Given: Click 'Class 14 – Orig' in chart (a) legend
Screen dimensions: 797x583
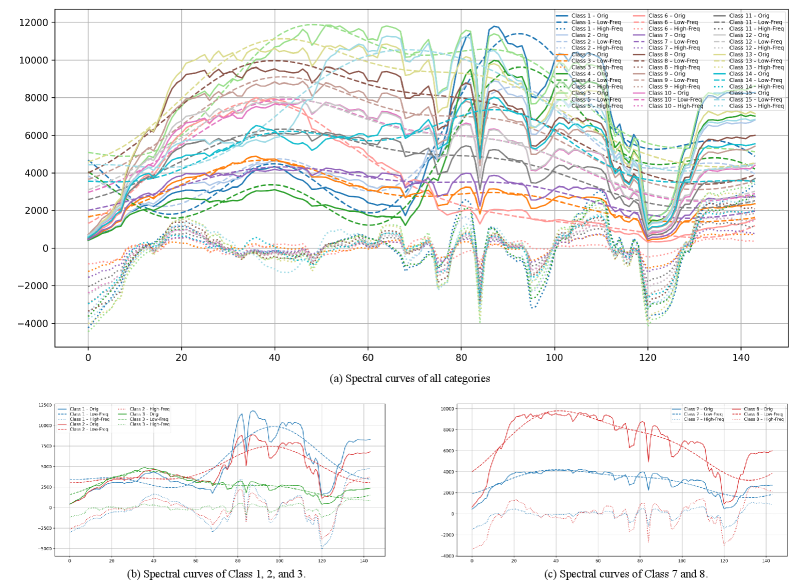Looking at the screenshot, I should click(749, 74).
